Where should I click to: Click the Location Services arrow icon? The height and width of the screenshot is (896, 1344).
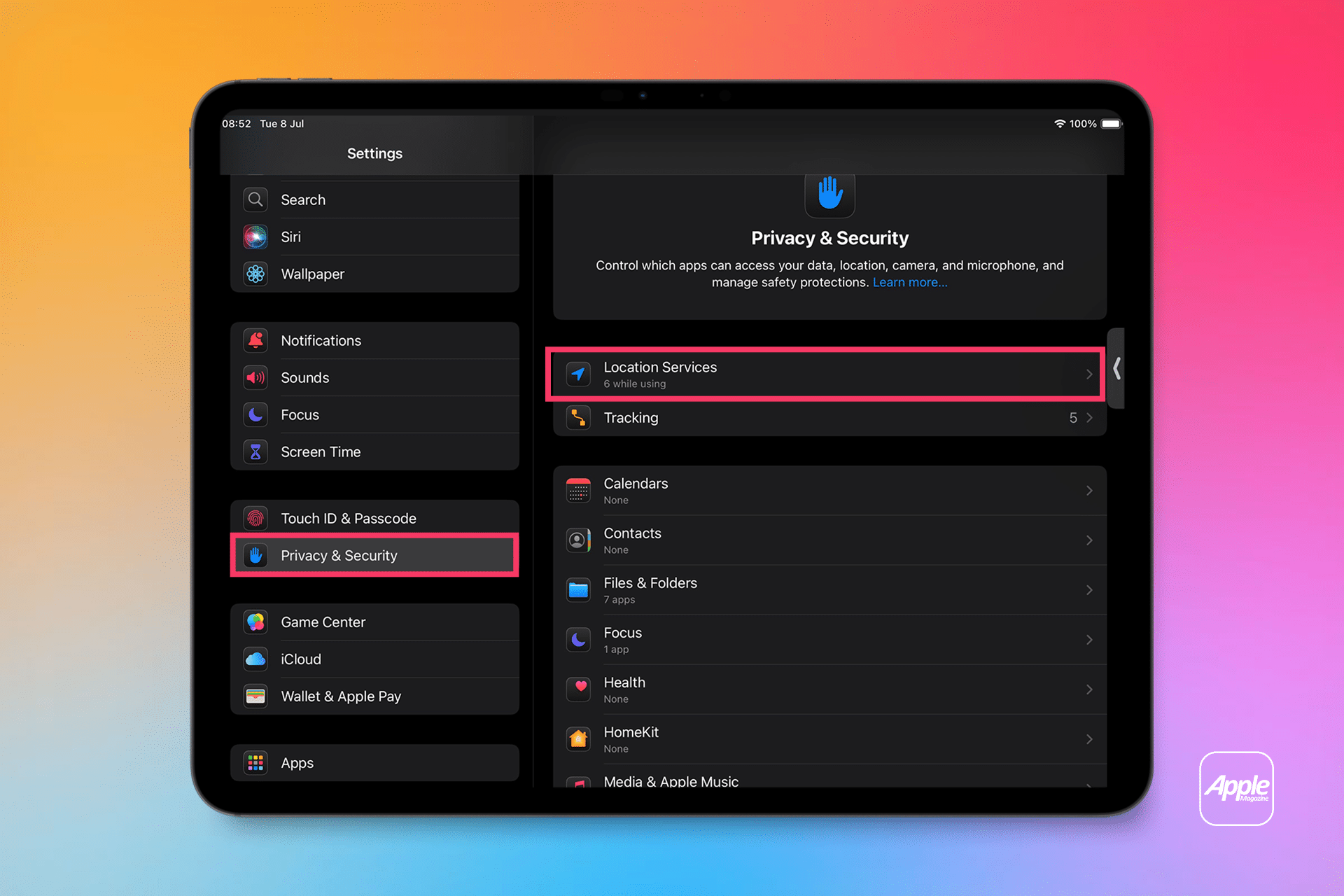point(578,374)
